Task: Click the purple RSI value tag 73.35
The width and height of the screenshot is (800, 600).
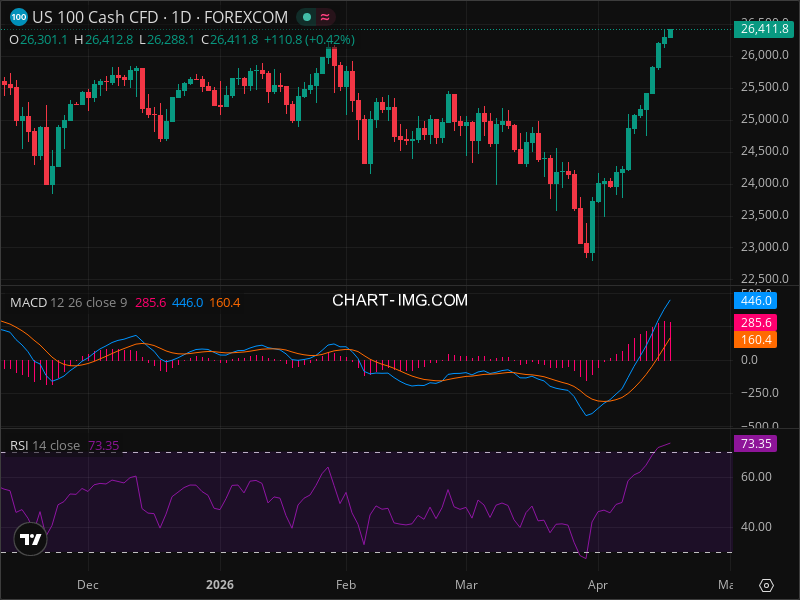Action: 756,443
